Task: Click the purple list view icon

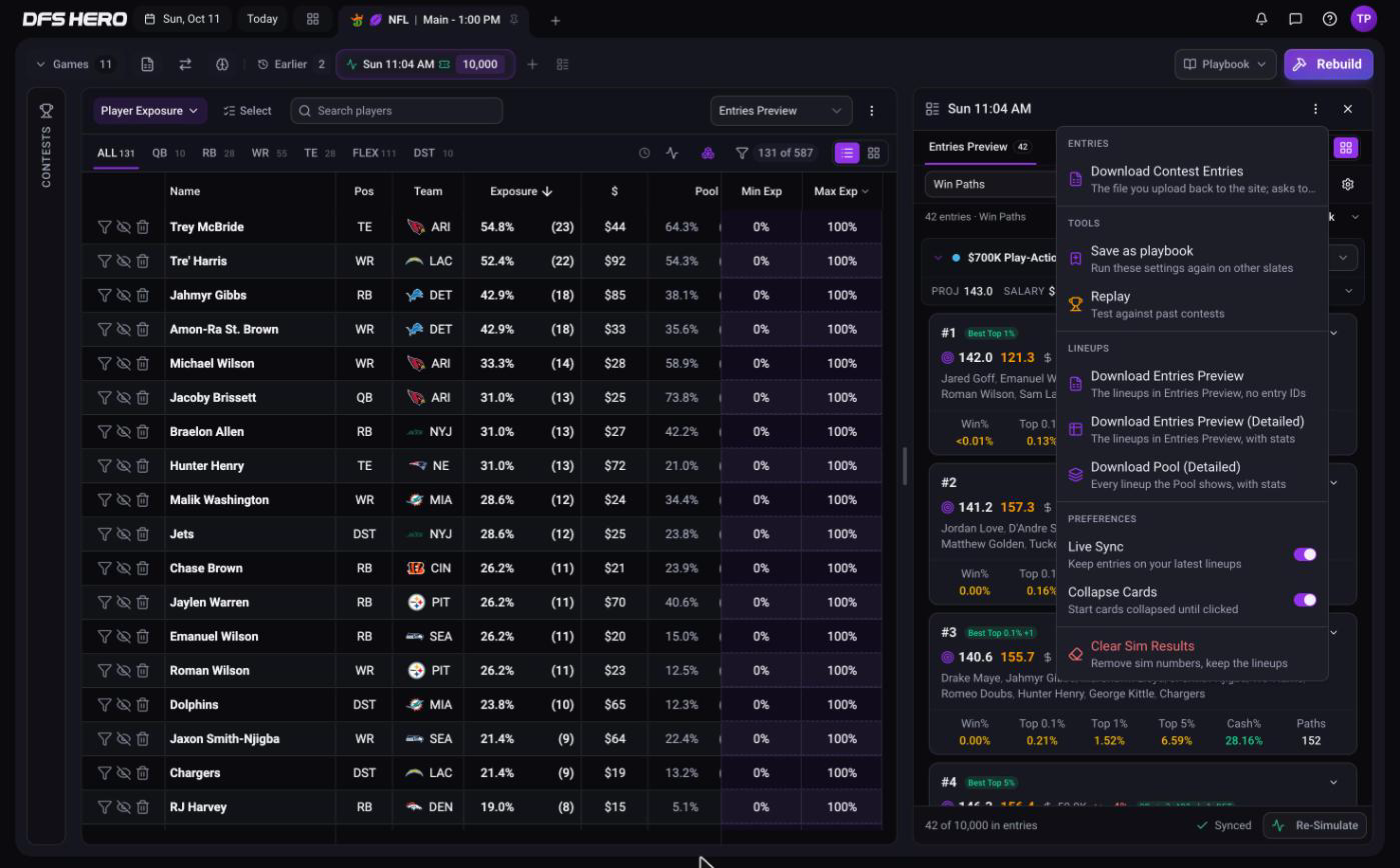Action: [x=847, y=153]
